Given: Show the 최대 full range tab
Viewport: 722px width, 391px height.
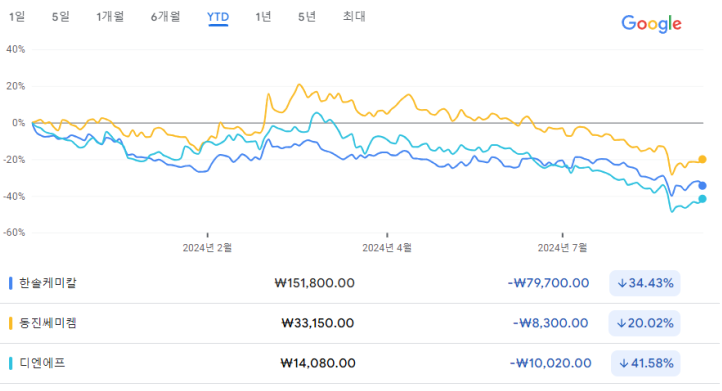Looking at the screenshot, I should pos(354,17).
